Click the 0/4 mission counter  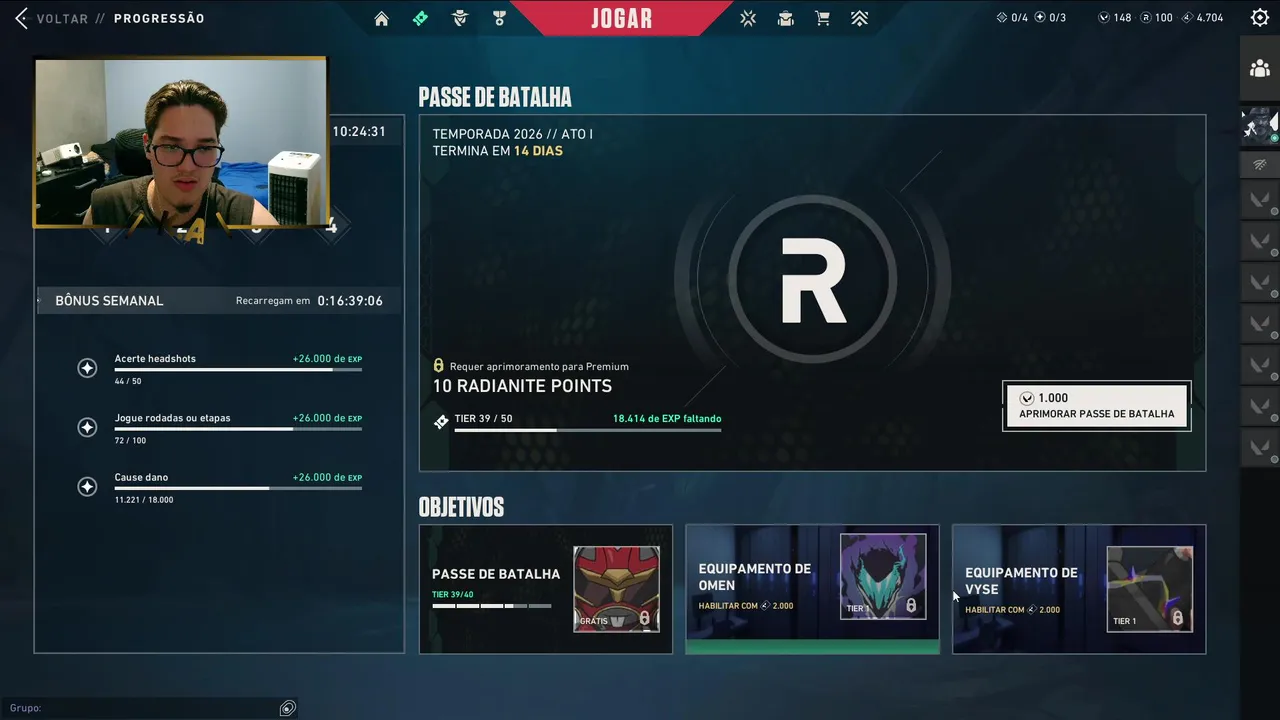[1013, 18]
